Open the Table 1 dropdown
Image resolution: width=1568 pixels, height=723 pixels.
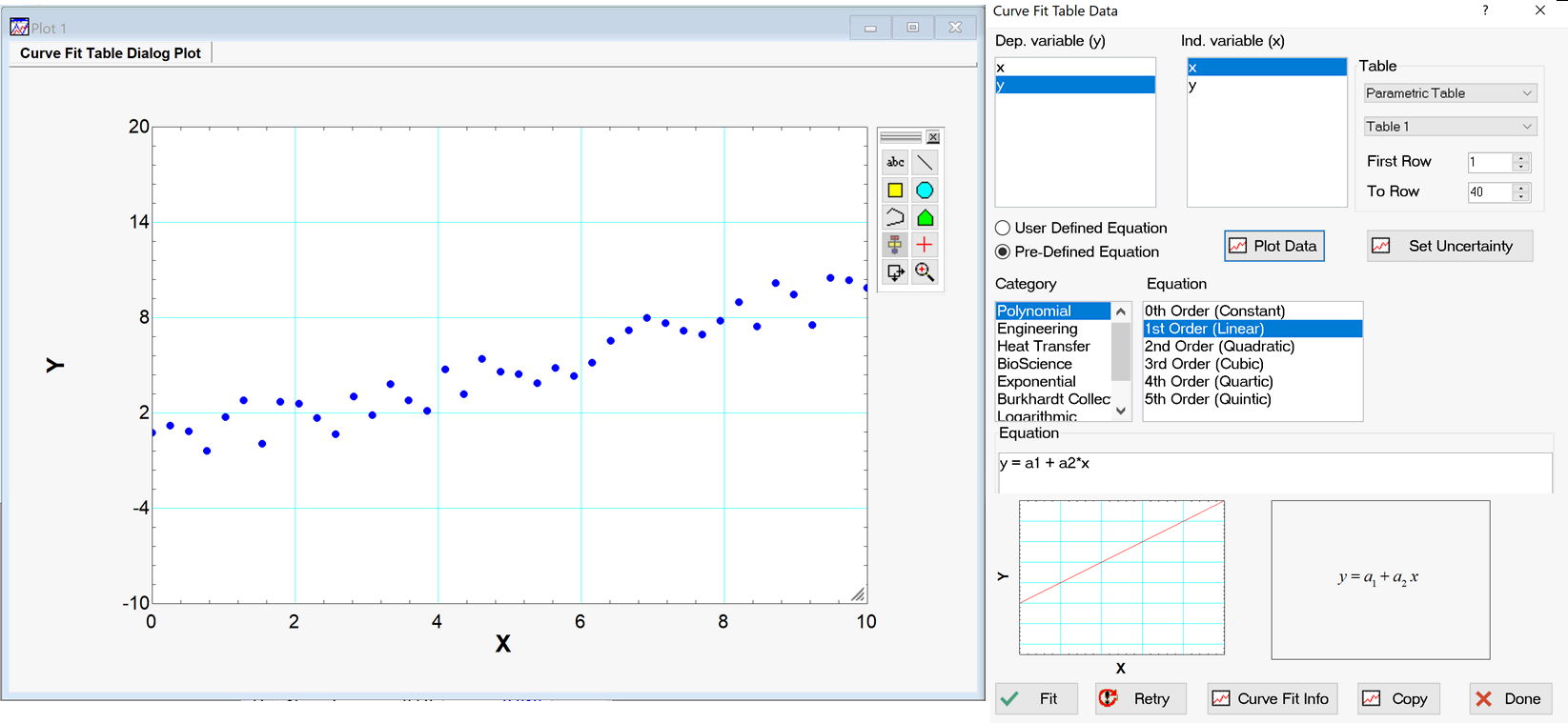click(1448, 127)
